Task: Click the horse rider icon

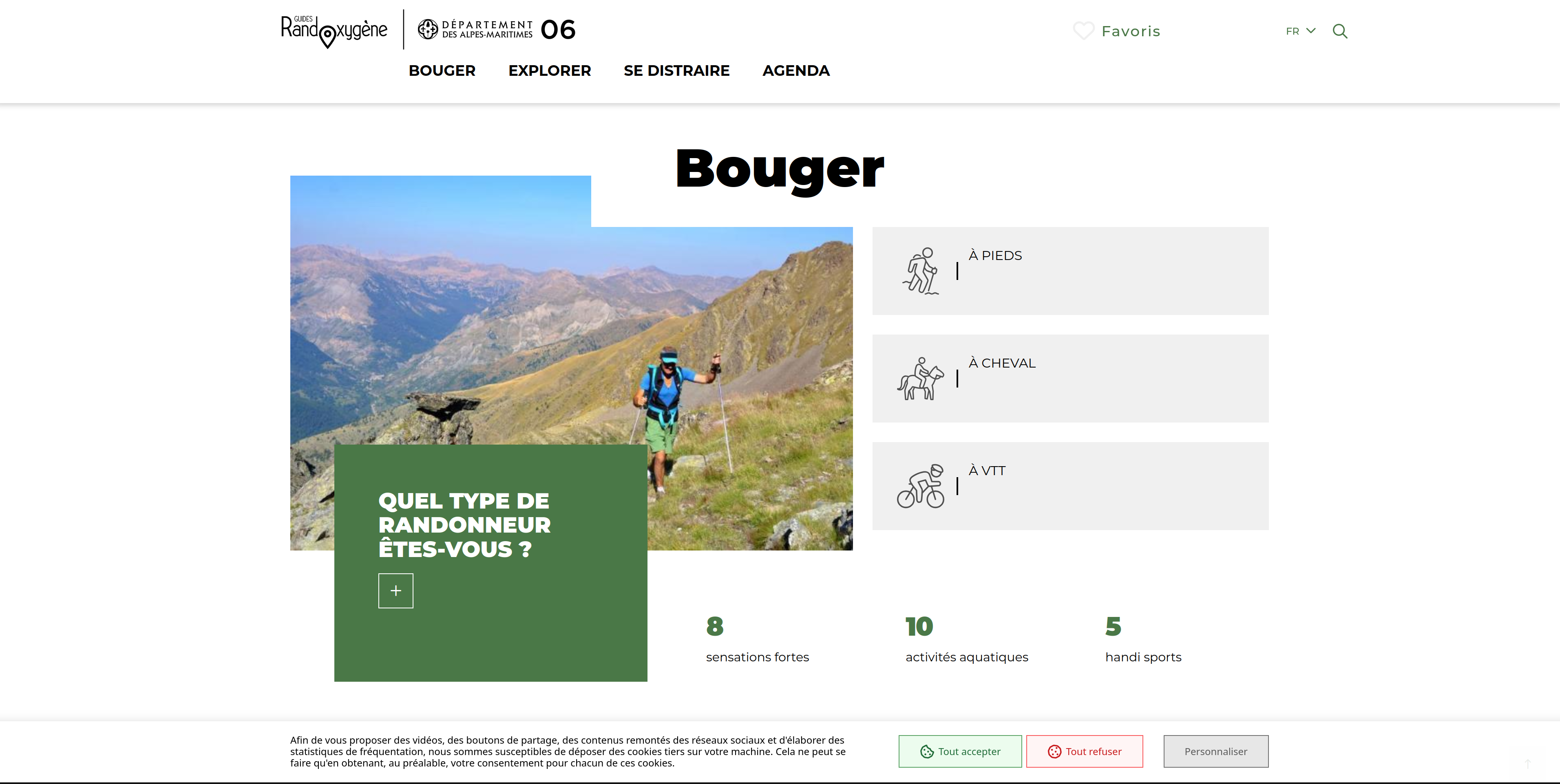Action: coord(921,379)
